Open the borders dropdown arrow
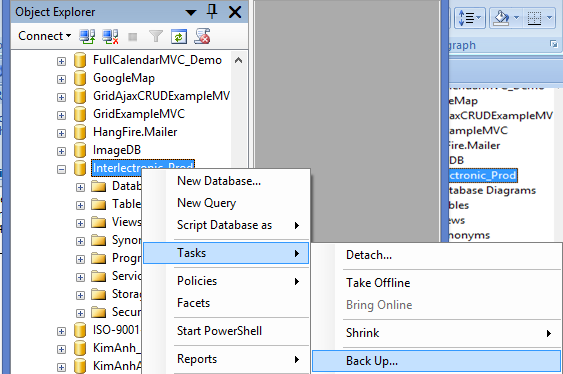 click(x=549, y=17)
